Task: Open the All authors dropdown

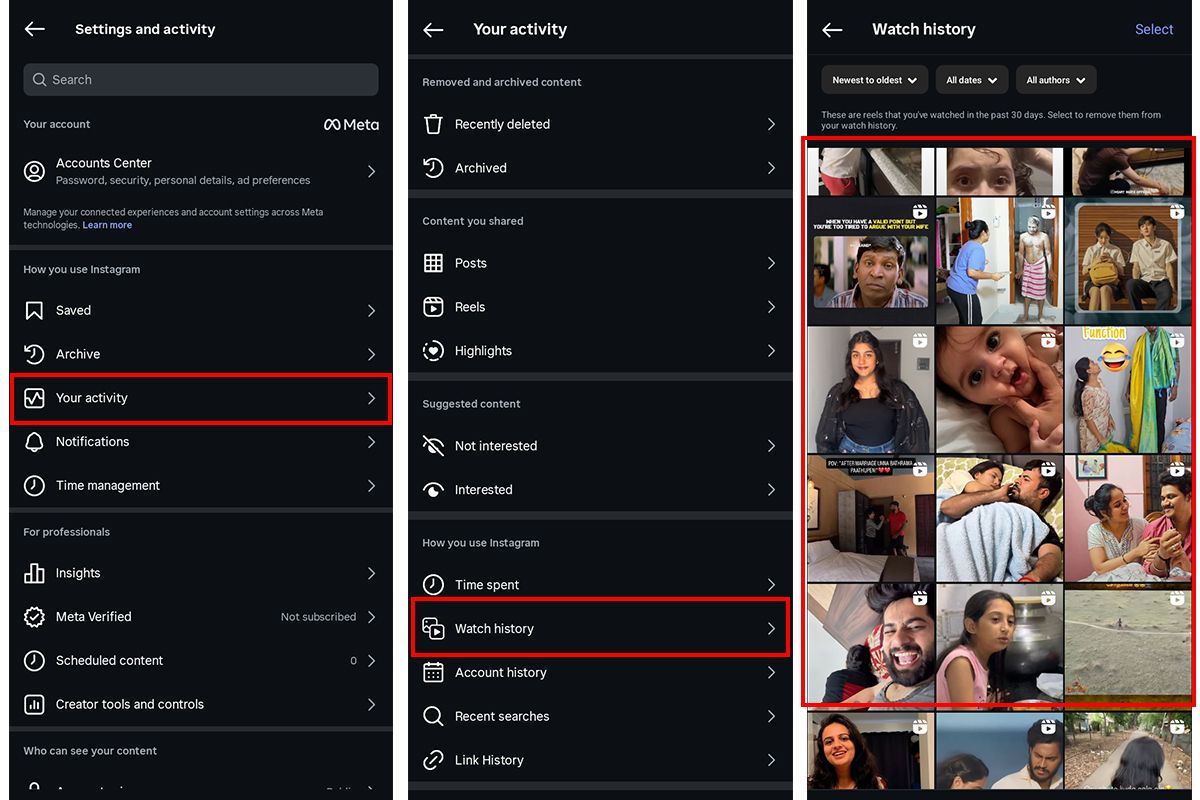Action: (x=1056, y=80)
